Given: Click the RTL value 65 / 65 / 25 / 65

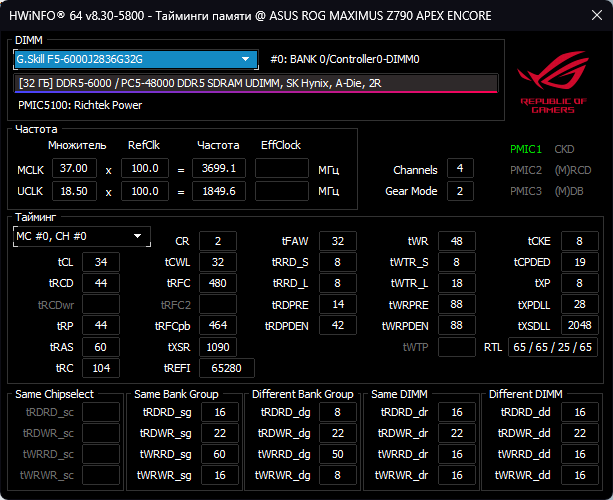Looking at the screenshot, I should pos(553,347).
